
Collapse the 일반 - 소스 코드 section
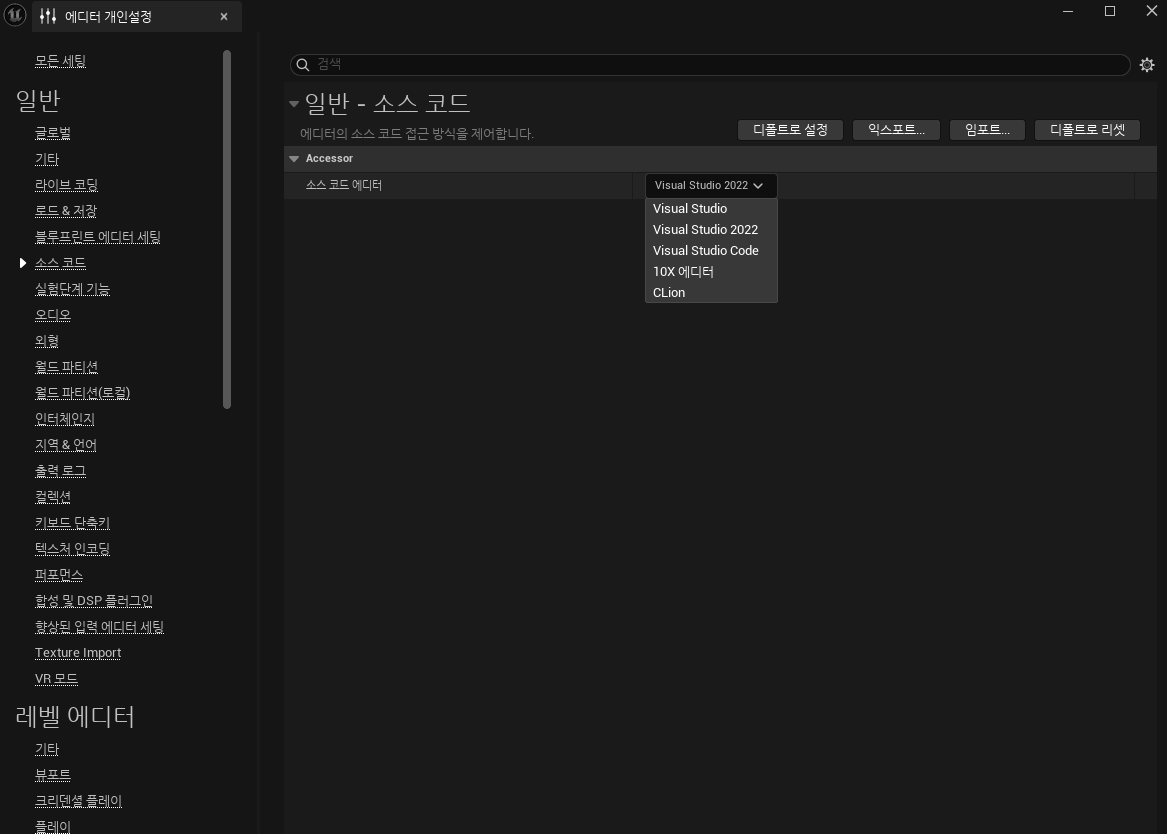coord(294,103)
